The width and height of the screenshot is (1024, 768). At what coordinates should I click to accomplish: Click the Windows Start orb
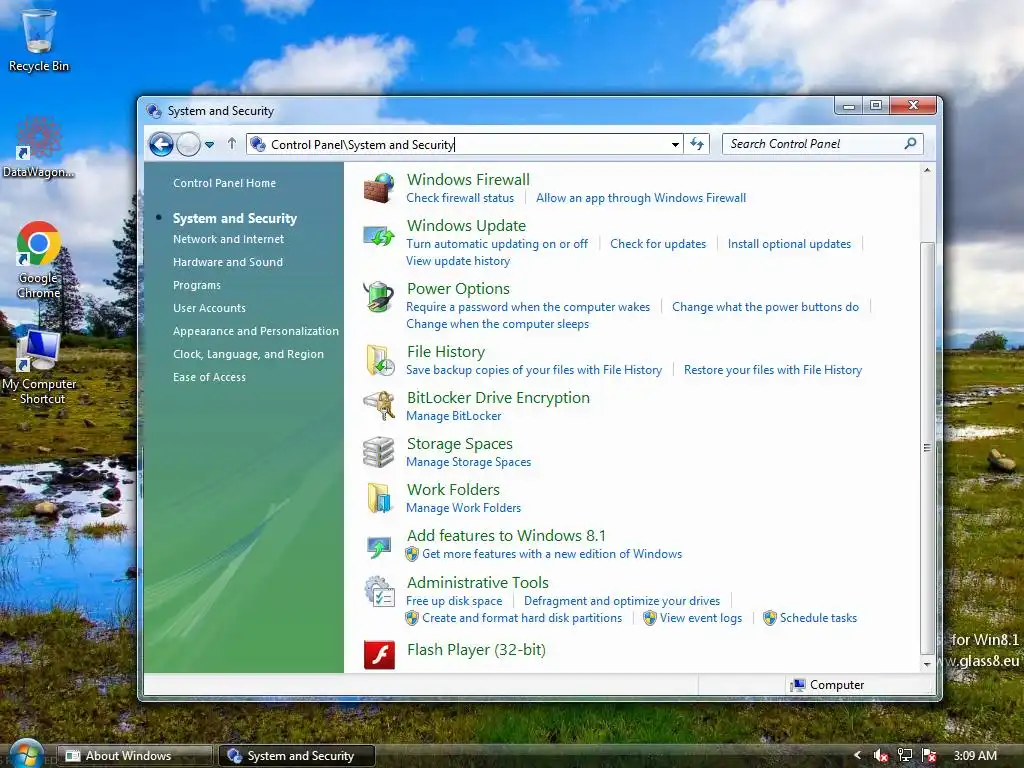coord(26,754)
